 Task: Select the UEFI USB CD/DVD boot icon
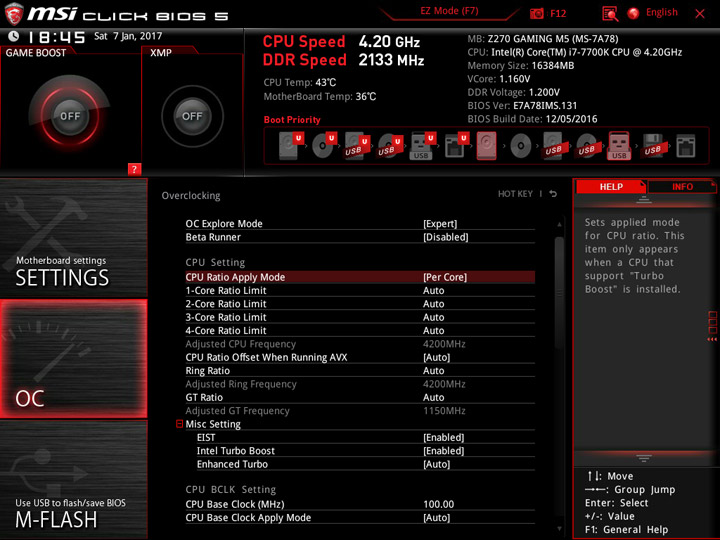click(390, 146)
